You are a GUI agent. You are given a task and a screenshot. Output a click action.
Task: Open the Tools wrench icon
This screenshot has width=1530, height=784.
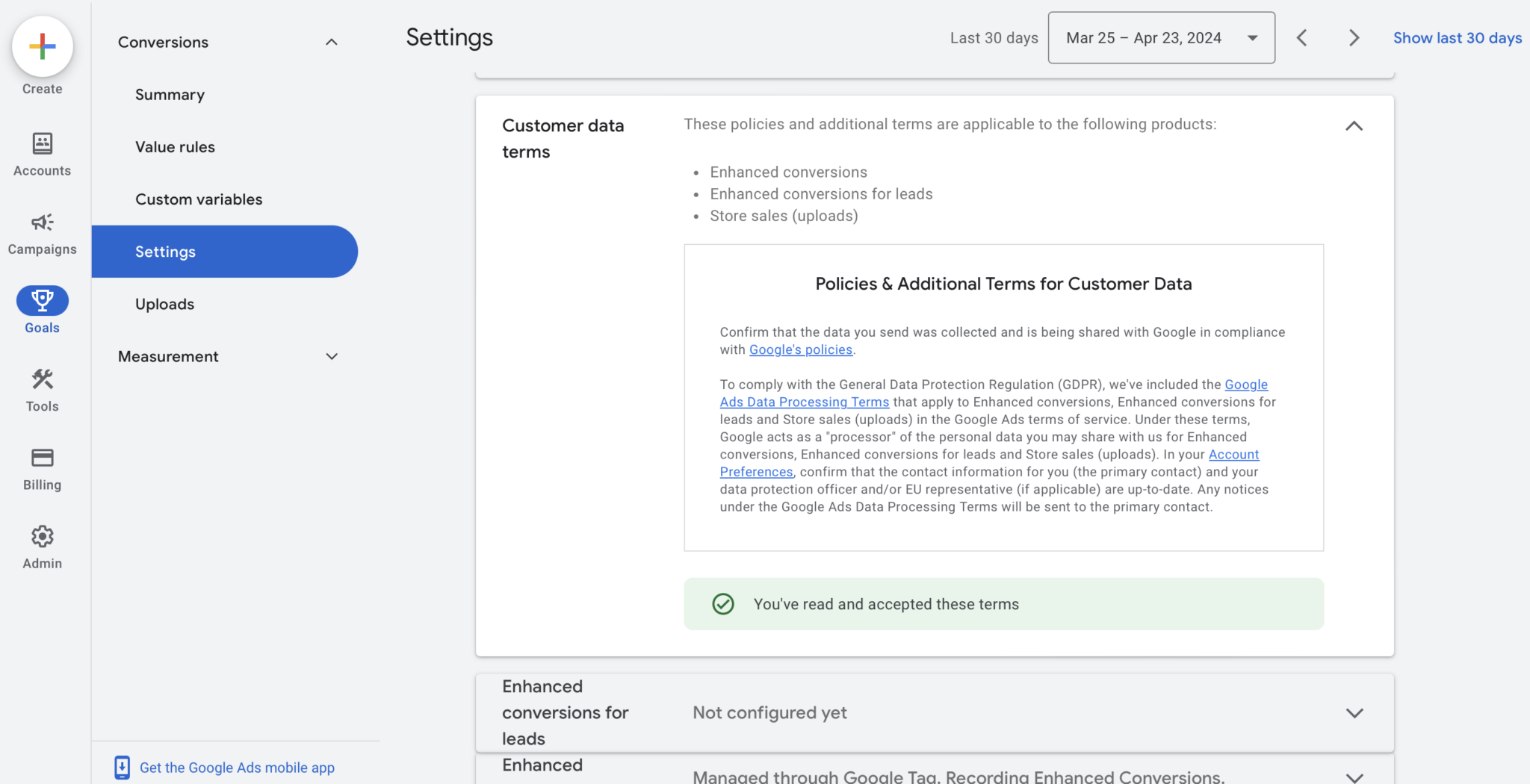pyautogui.click(x=42, y=379)
